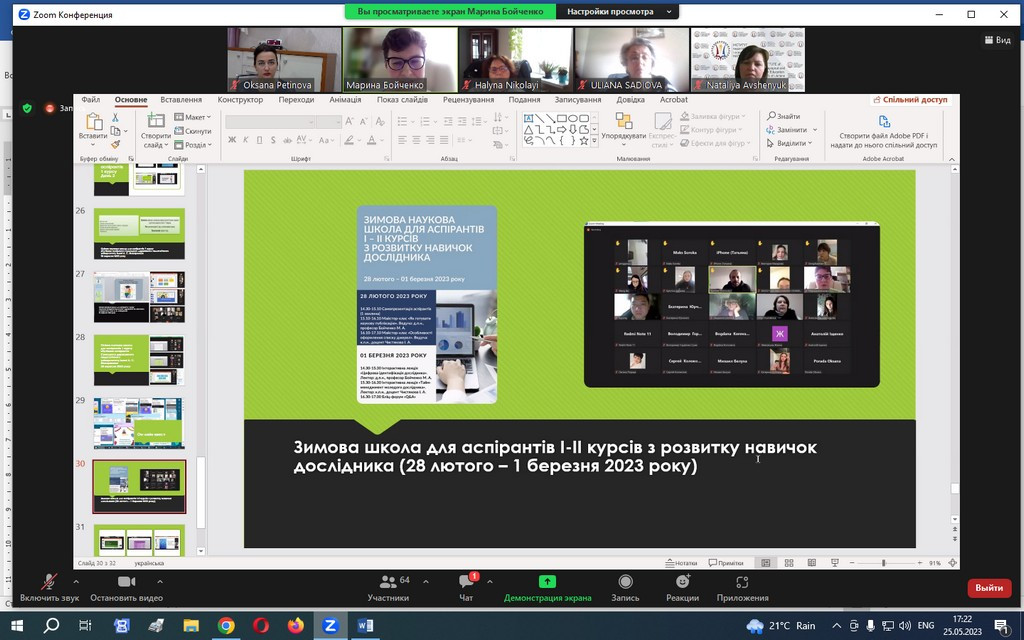
Task: Click the Спільний доступ share button
Action: coord(909,100)
